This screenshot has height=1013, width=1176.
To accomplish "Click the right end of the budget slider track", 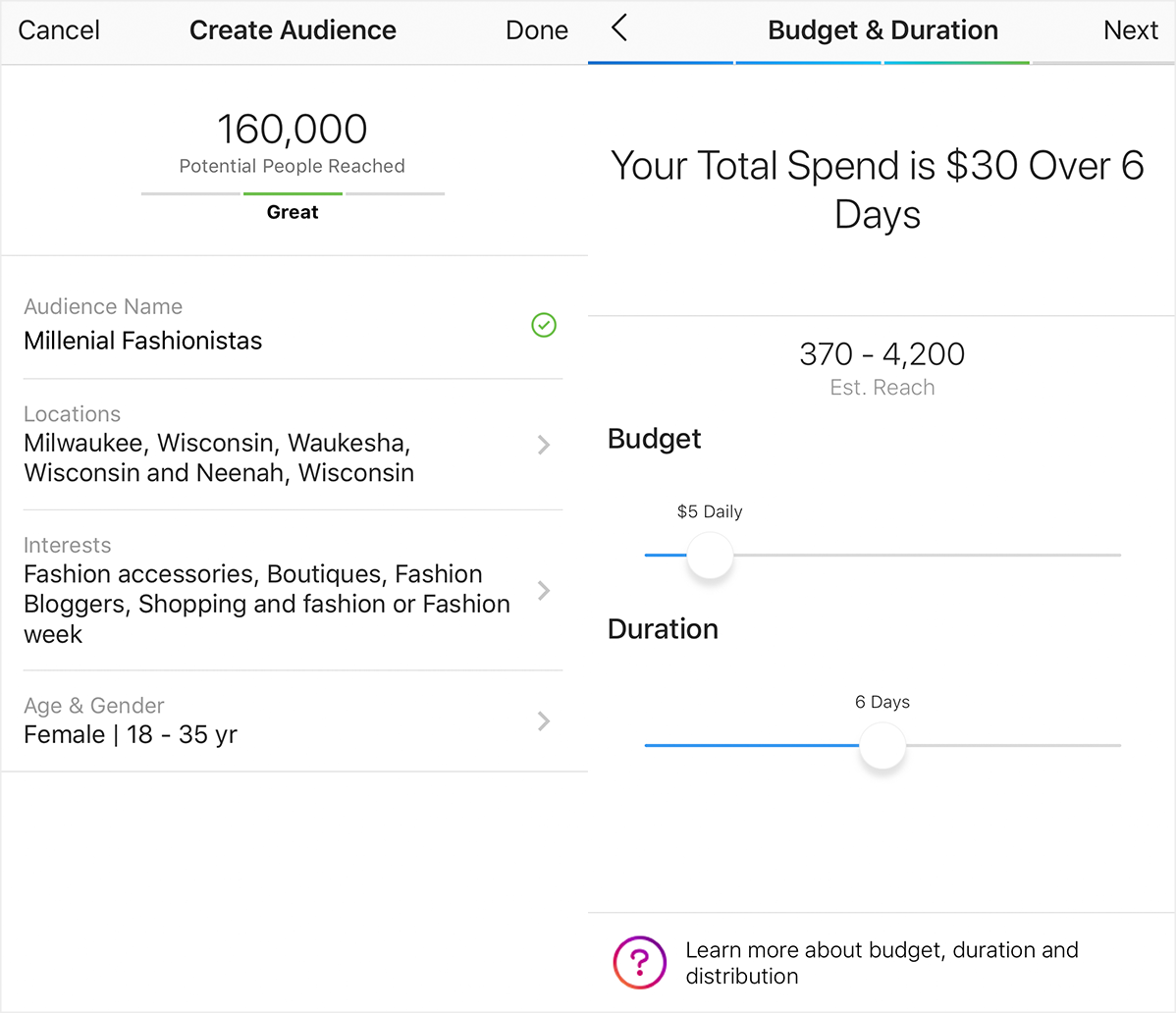I will pyautogui.click(x=1116, y=555).
